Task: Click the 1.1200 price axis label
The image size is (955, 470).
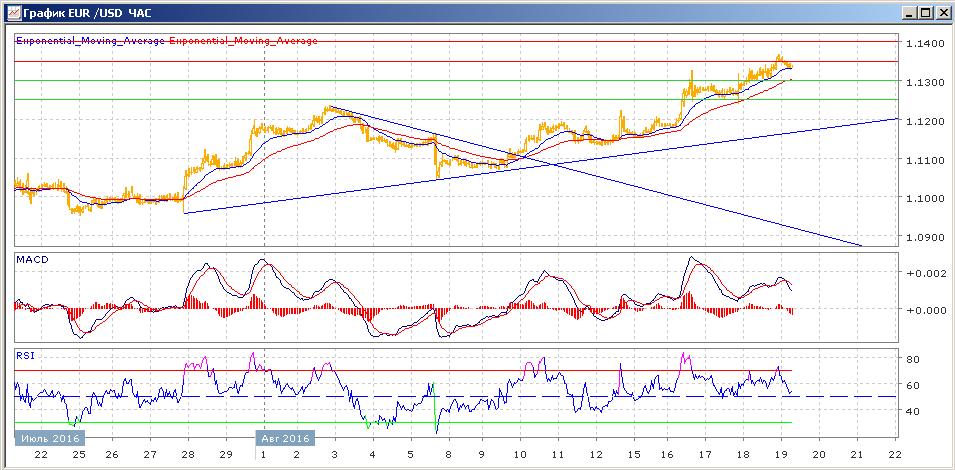Action: point(925,121)
